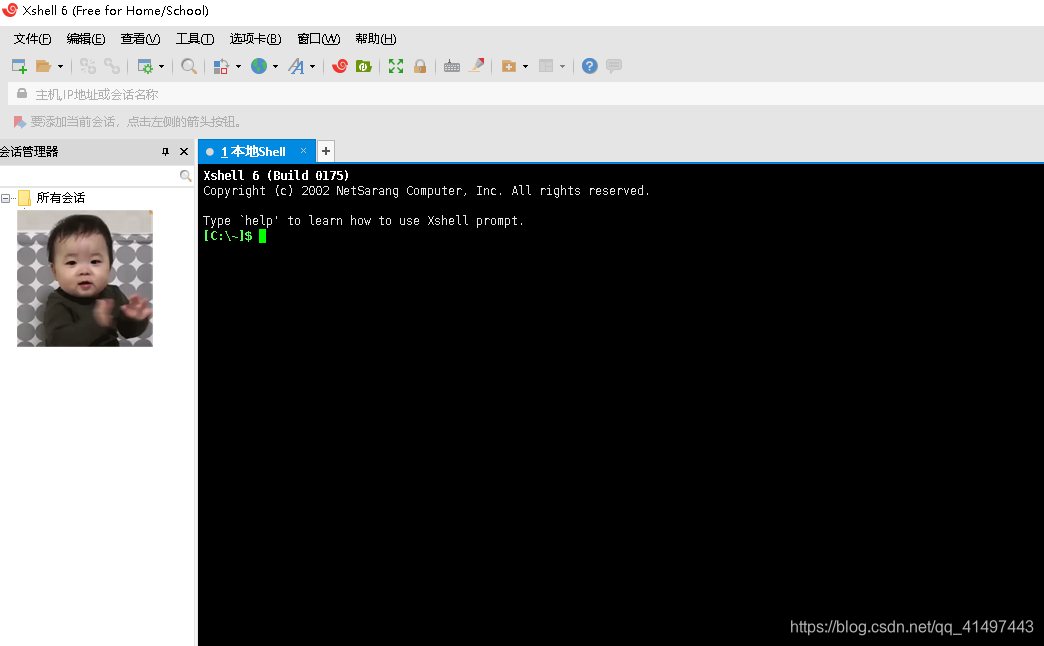Viewport: 1044px width, 646px height.
Task: Click the add current session flag-arrow button
Action: (x=19, y=122)
